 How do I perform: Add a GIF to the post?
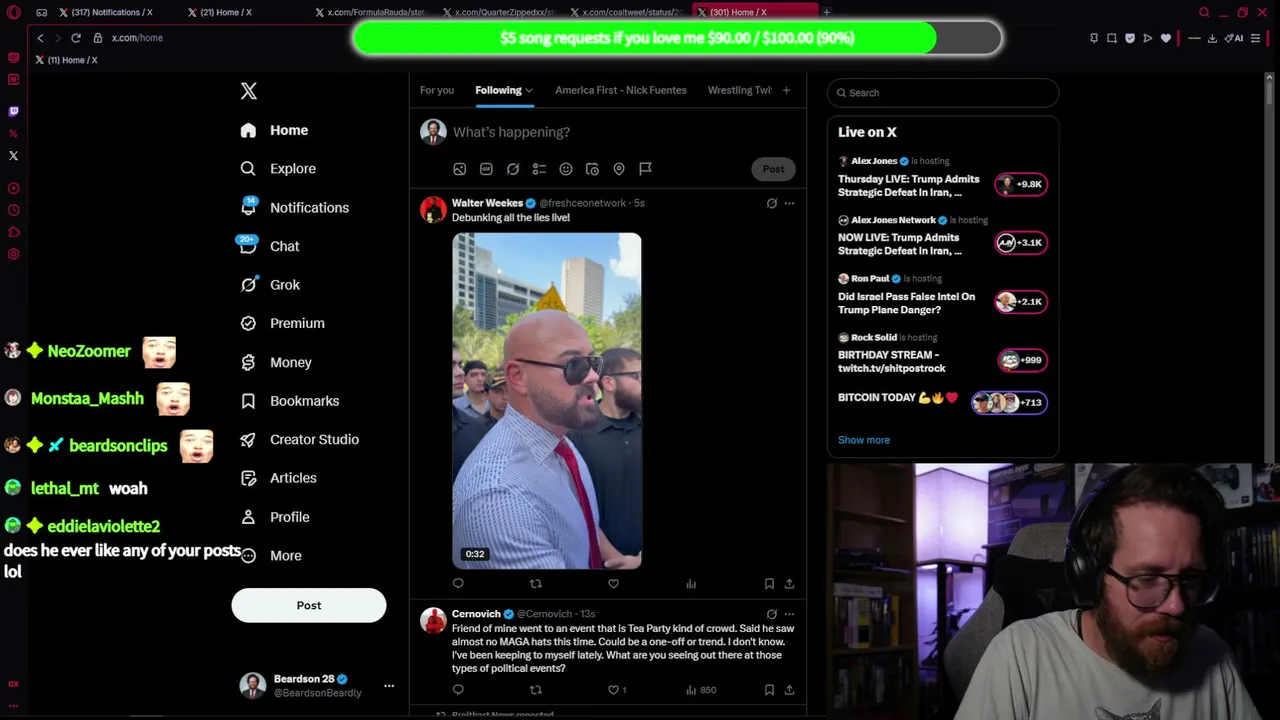(486, 169)
